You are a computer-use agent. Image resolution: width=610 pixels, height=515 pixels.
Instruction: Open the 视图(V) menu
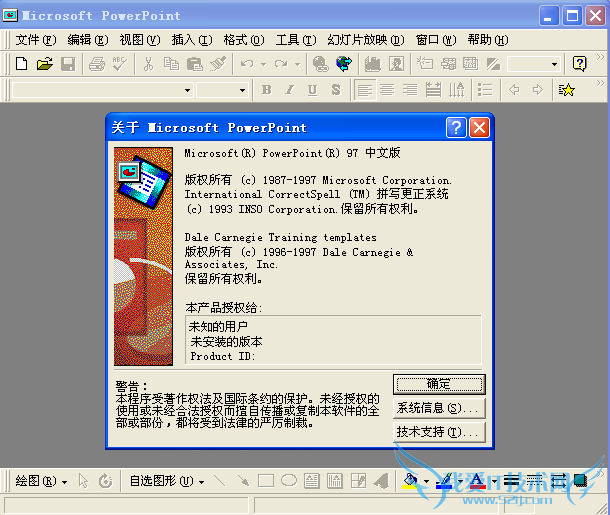(140, 40)
